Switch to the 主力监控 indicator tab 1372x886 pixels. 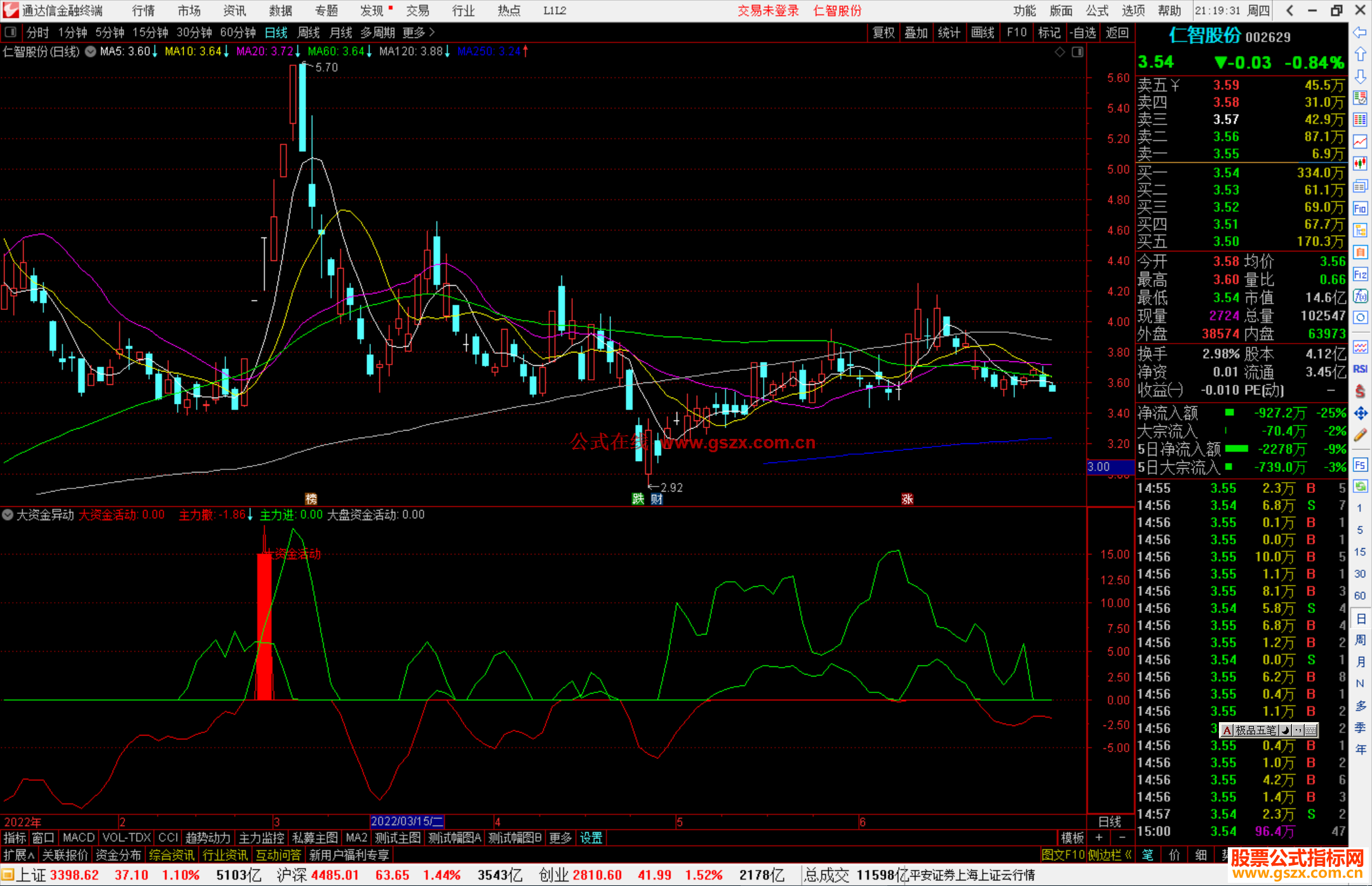pos(262,838)
